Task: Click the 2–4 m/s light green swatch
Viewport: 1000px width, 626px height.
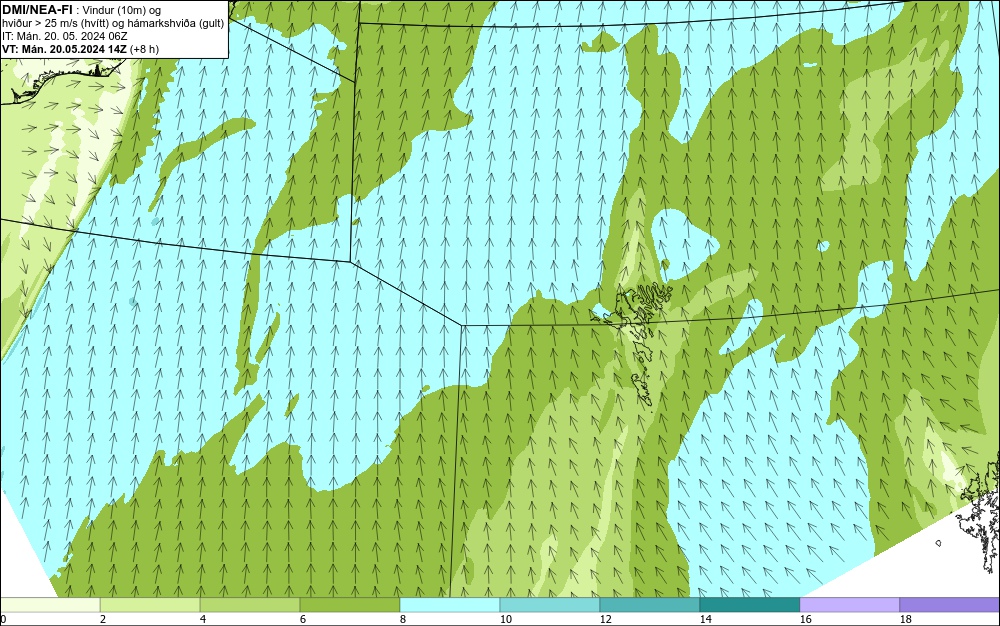Action: click(x=150, y=605)
